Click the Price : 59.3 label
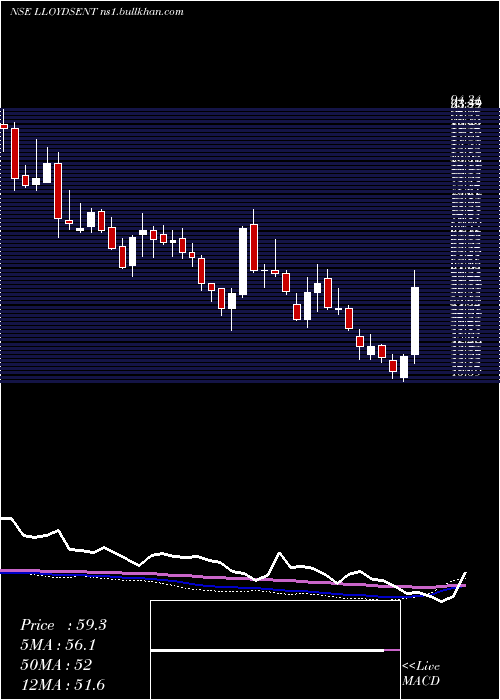Image resolution: width=500 pixels, height=700 pixels. coord(63,625)
